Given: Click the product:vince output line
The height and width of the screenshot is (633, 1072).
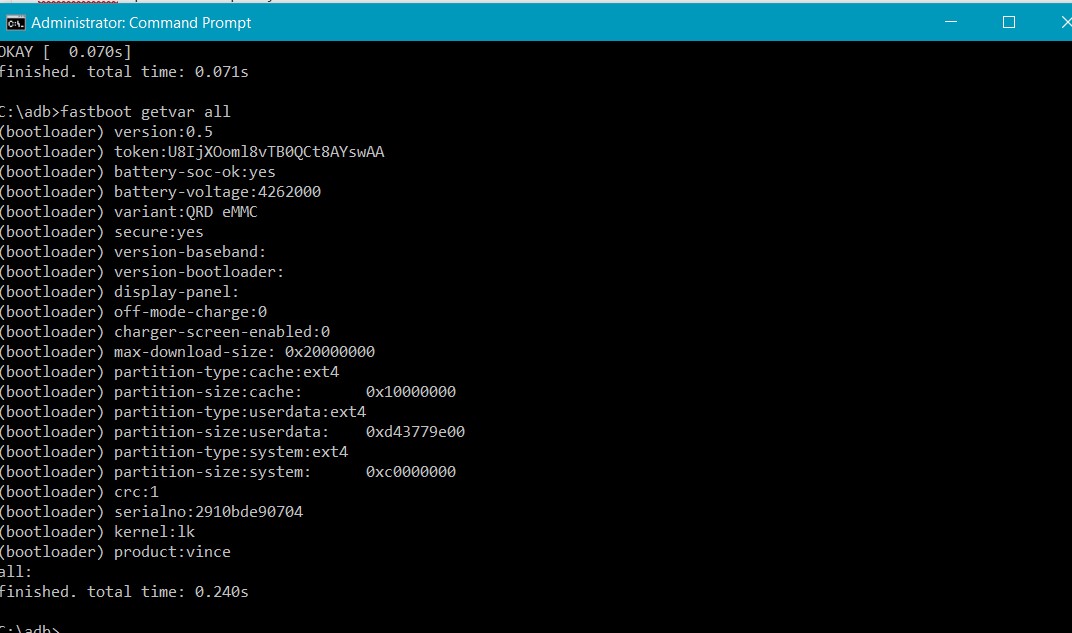Looking at the screenshot, I should click(115, 552).
